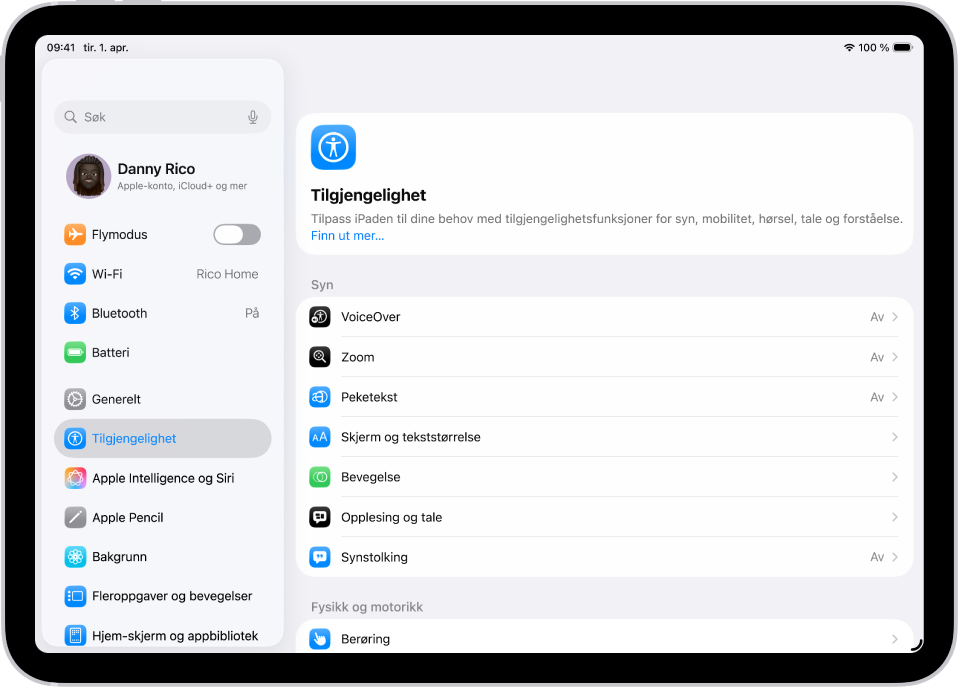The width and height of the screenshot is (960, 692).
Task: Tap the green Batteri icon
Action: pyautogui.click(x=75, y=353)
